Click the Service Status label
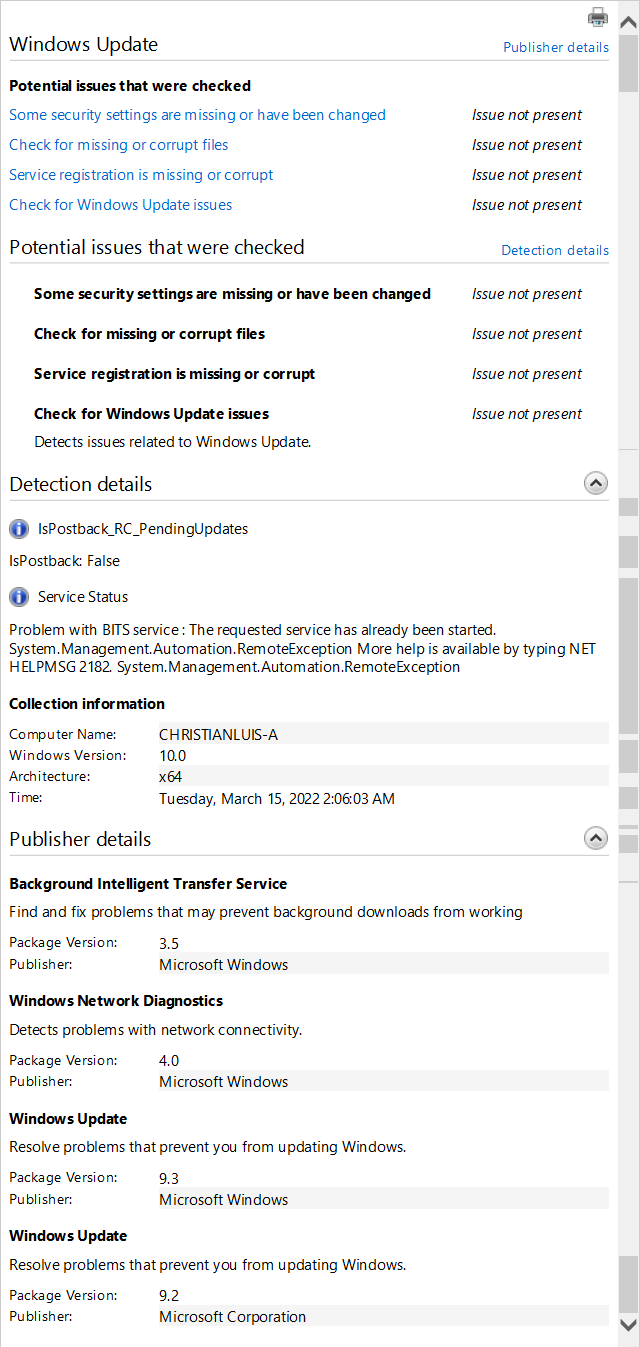 pyautogui.click(x=83, y=597)
